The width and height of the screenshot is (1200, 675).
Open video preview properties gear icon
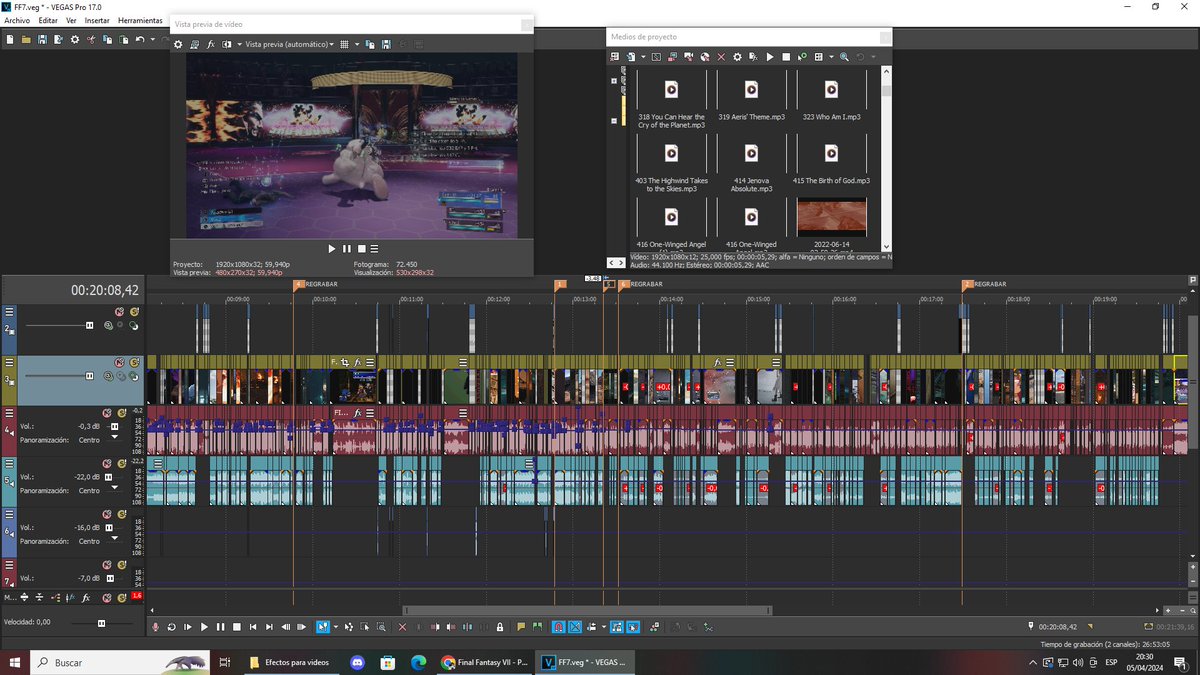coord(178,44)
